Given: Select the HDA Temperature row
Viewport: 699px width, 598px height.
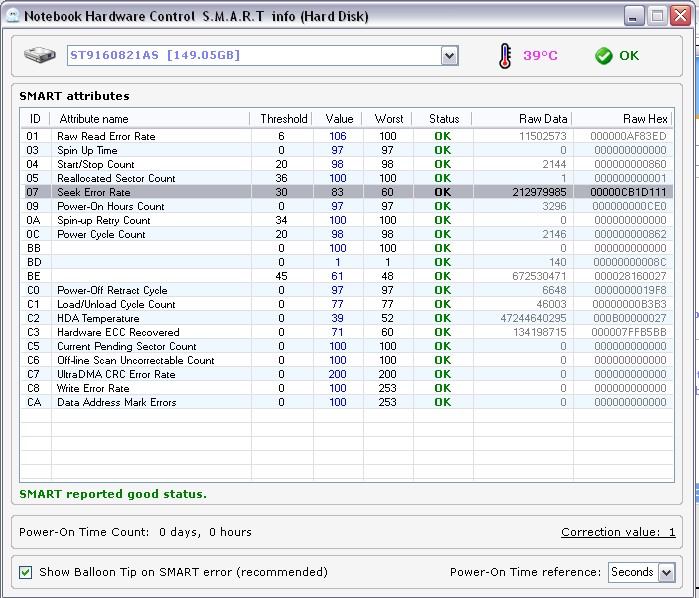Looking at the screenshot, I should tap(347, 318).
